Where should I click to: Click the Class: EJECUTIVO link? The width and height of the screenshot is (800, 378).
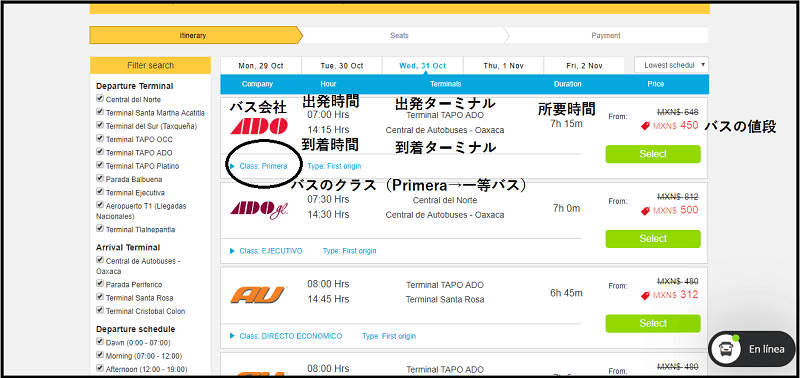tap(271, 251)
